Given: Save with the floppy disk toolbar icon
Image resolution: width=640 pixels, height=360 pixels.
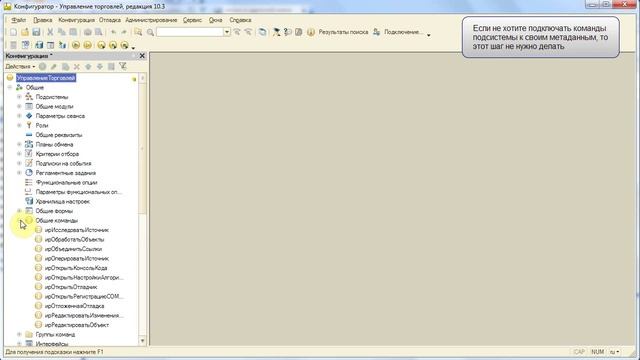Looking at the screenshot, I should (x=36, y=32).
